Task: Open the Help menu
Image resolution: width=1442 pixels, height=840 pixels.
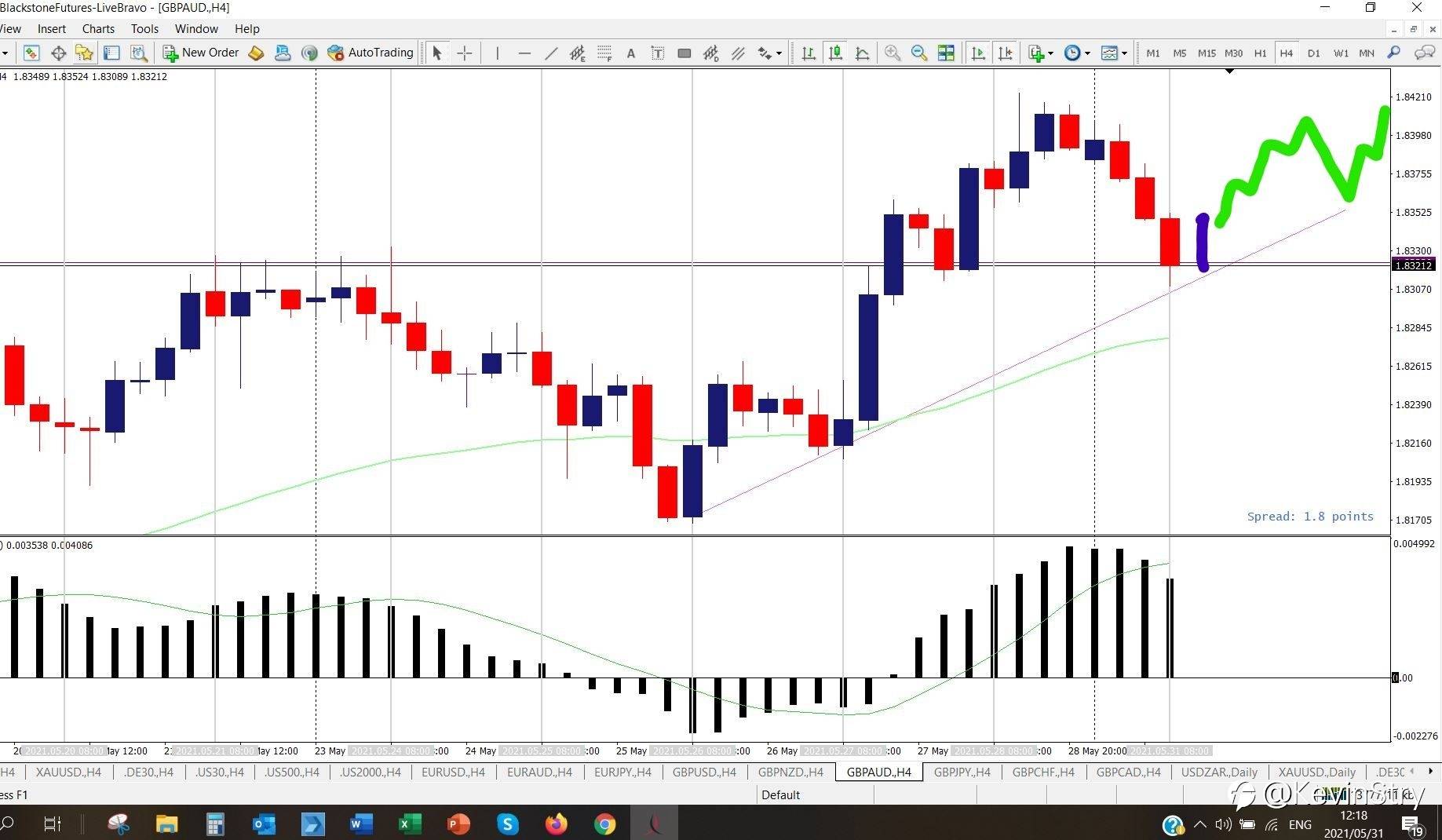Action: pos(246,29)
